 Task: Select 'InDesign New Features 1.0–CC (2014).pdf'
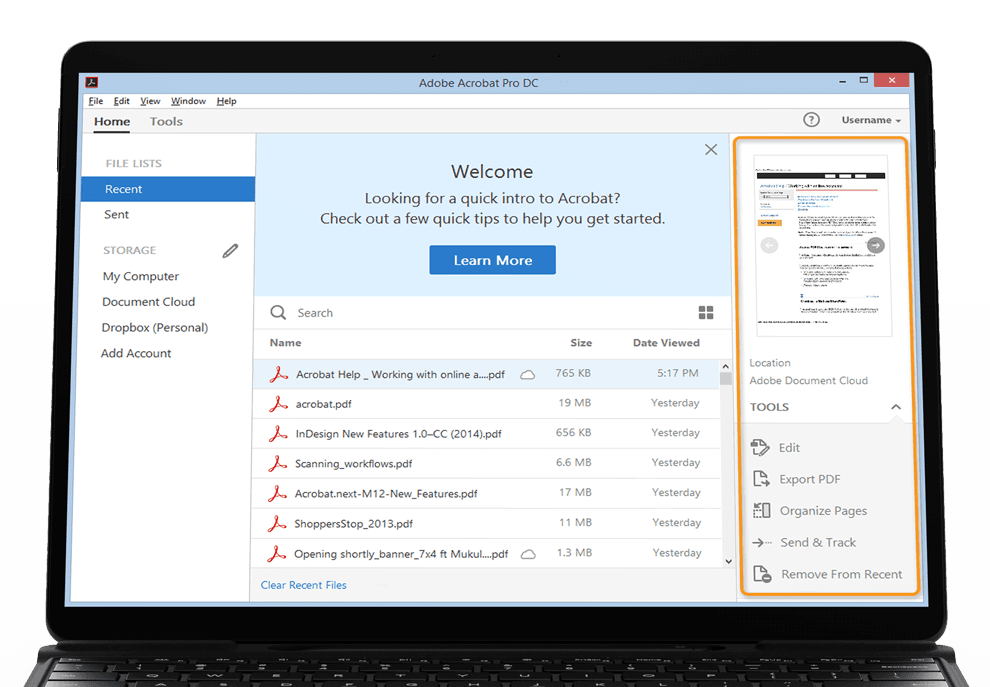[398, 434]
